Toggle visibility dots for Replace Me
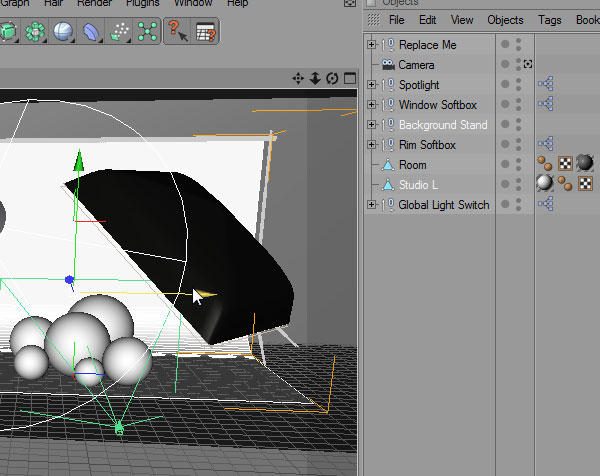The width and height of the screenshot is (600, 476). 518,44
